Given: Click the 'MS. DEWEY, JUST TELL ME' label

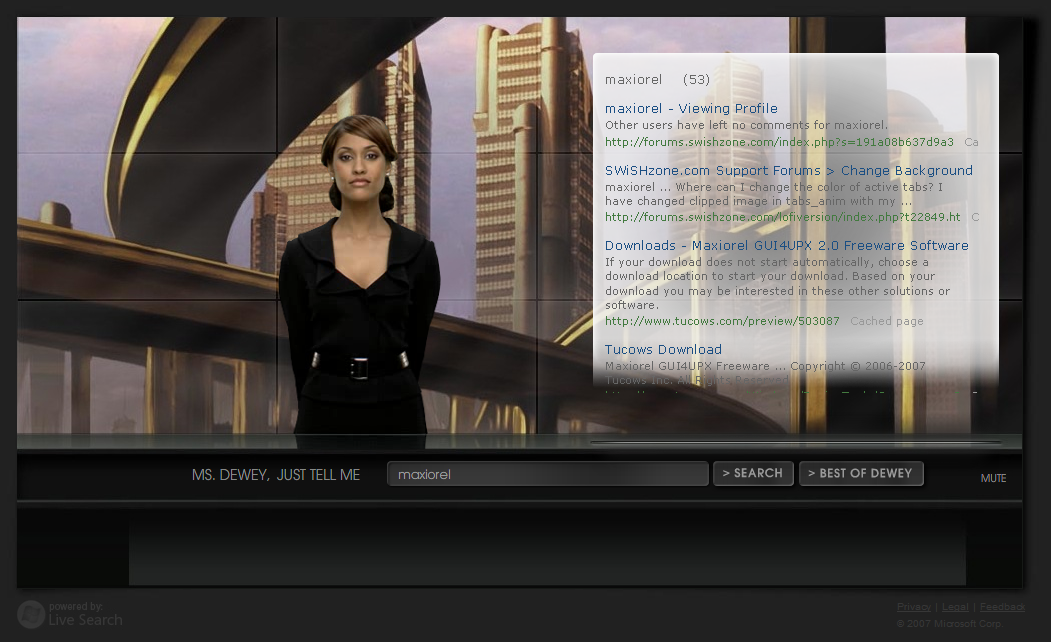Looking at the screenshot, I should pyautogui.click(x=275, y=475).
